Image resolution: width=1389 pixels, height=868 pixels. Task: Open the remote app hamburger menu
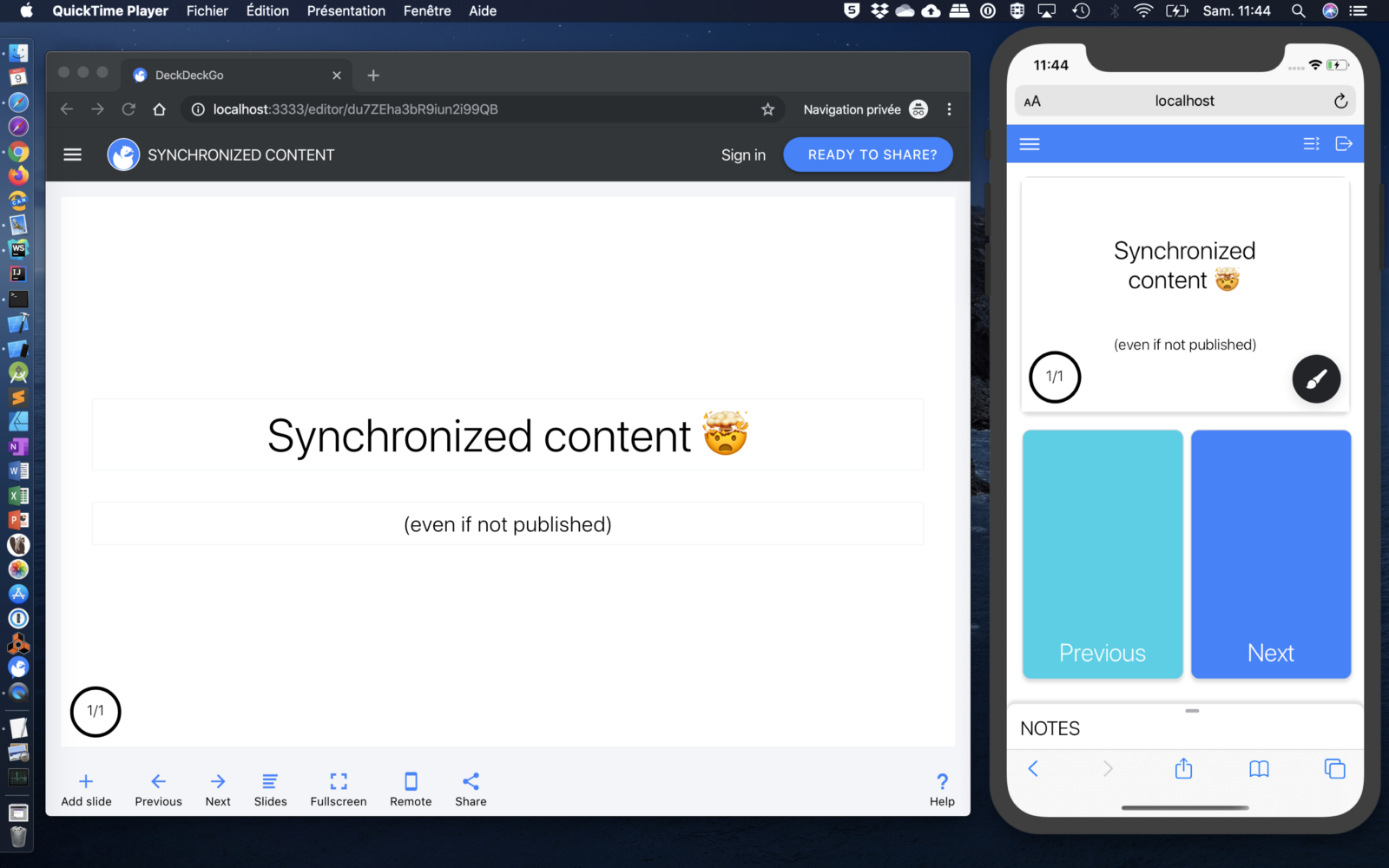pyautogui.click(x=1029, y=143)
